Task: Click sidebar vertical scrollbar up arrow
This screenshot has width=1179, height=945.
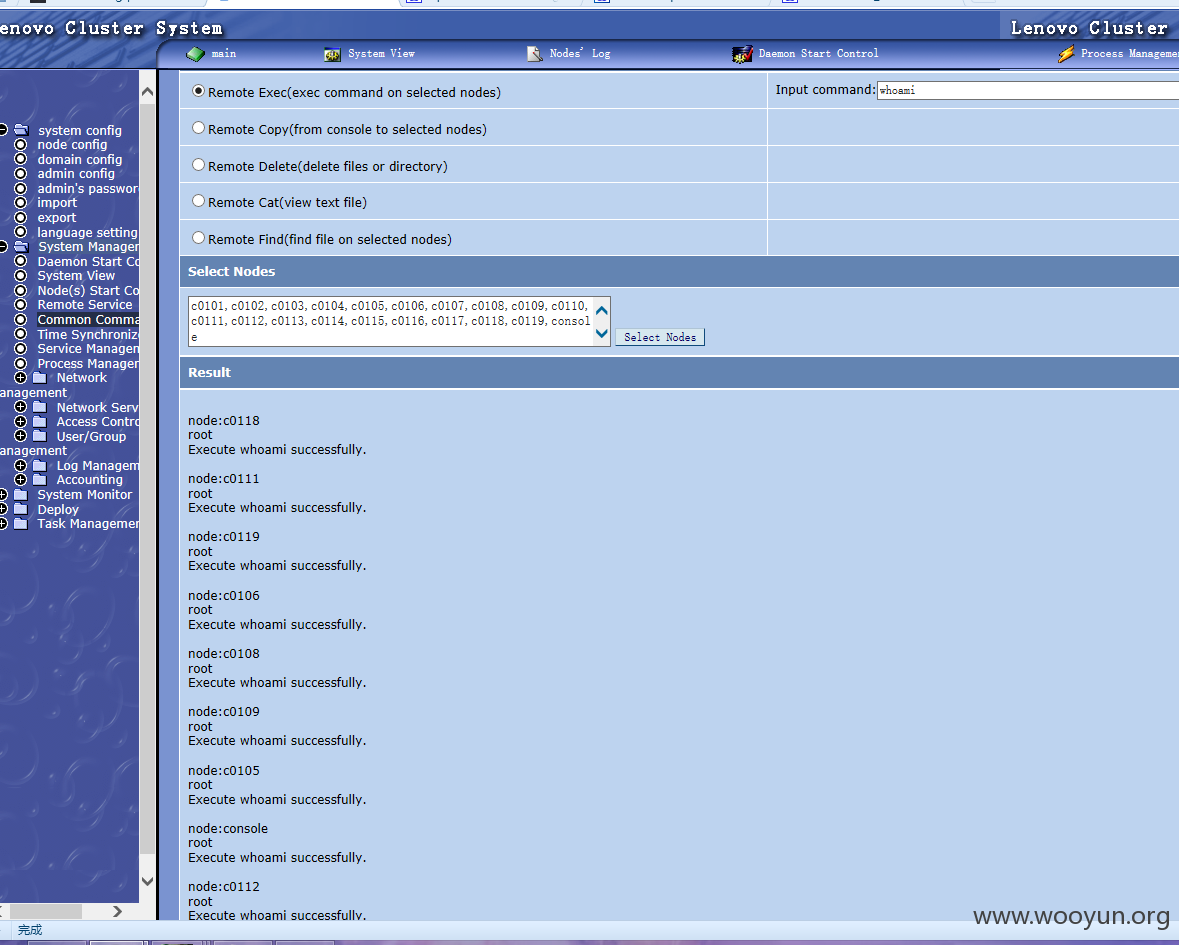Action: pos(147,92)
